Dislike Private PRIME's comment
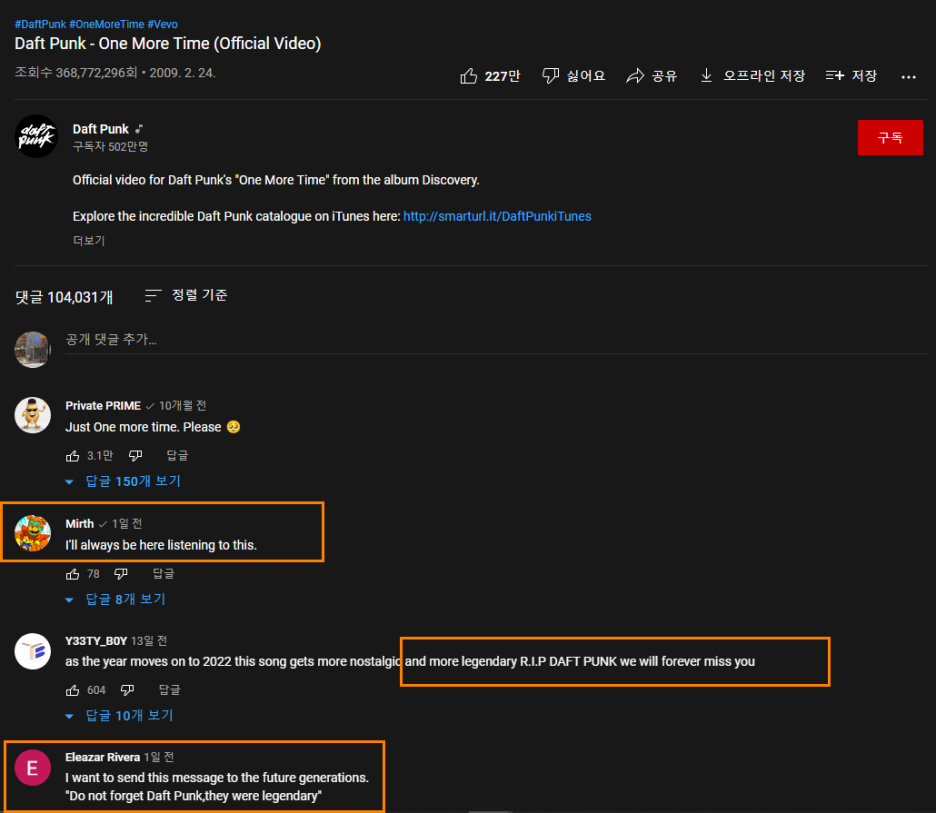This screenshot has height=813, width=936. tap(136, 456)
